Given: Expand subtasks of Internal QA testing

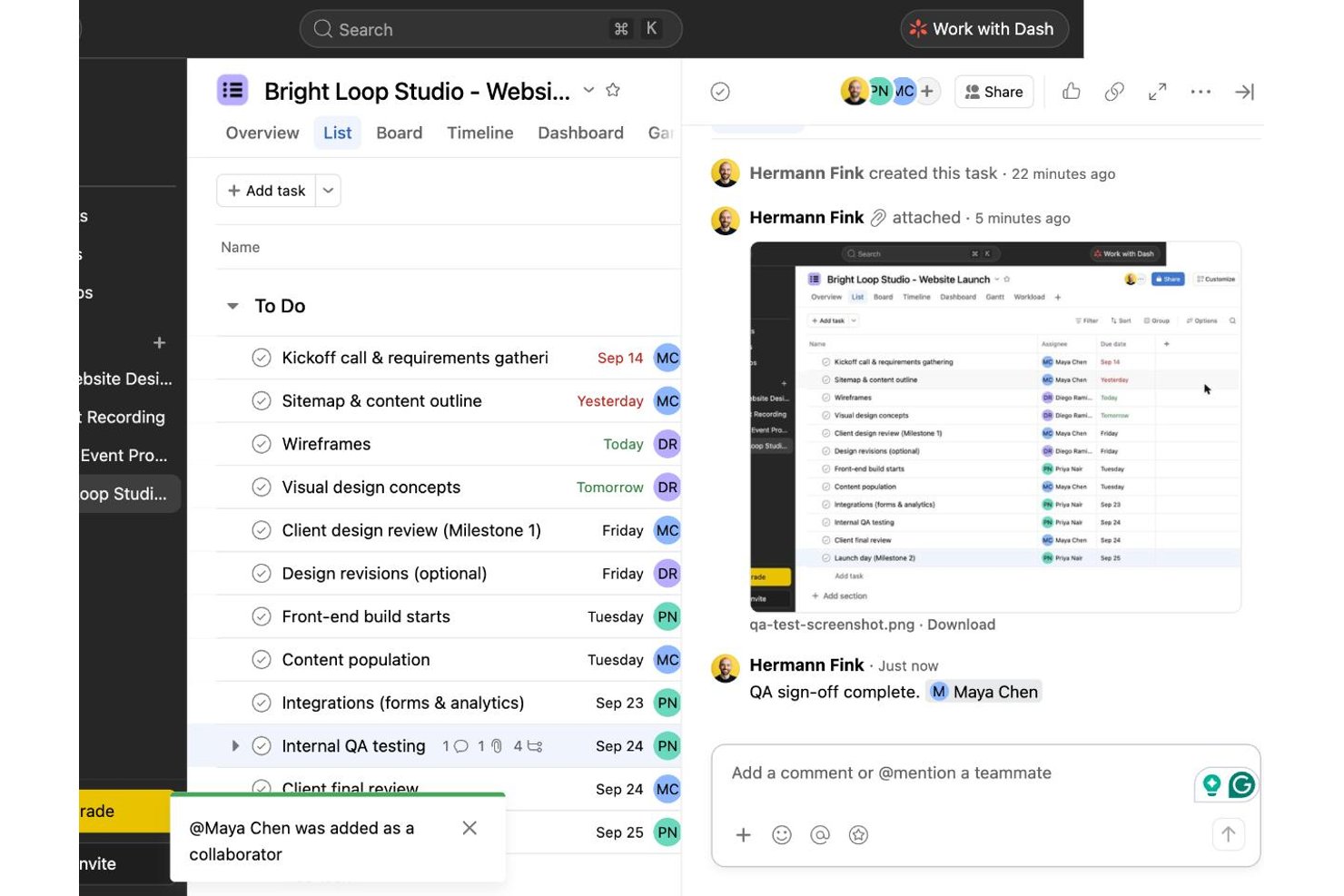Looking at the screenshot, I should point(235,746).
